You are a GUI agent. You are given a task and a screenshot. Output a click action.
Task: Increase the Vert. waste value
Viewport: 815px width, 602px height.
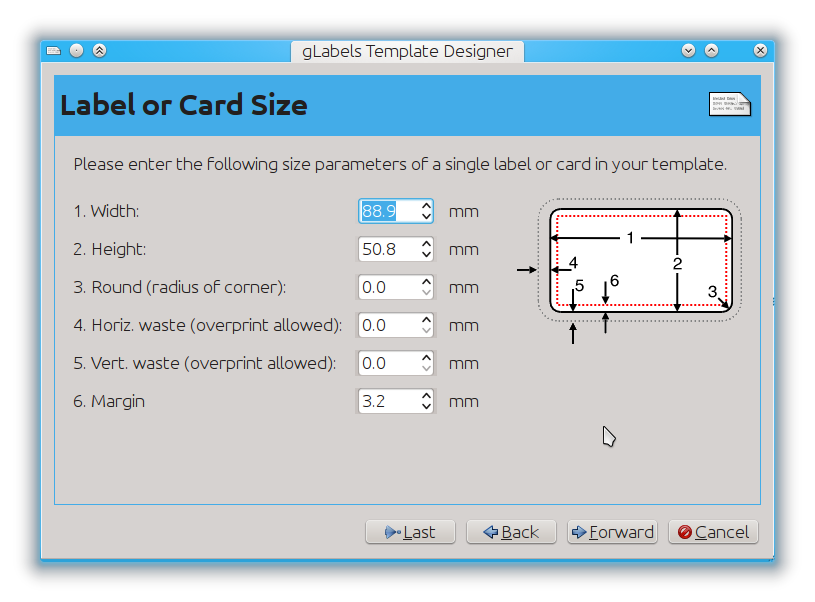(426, 358)
